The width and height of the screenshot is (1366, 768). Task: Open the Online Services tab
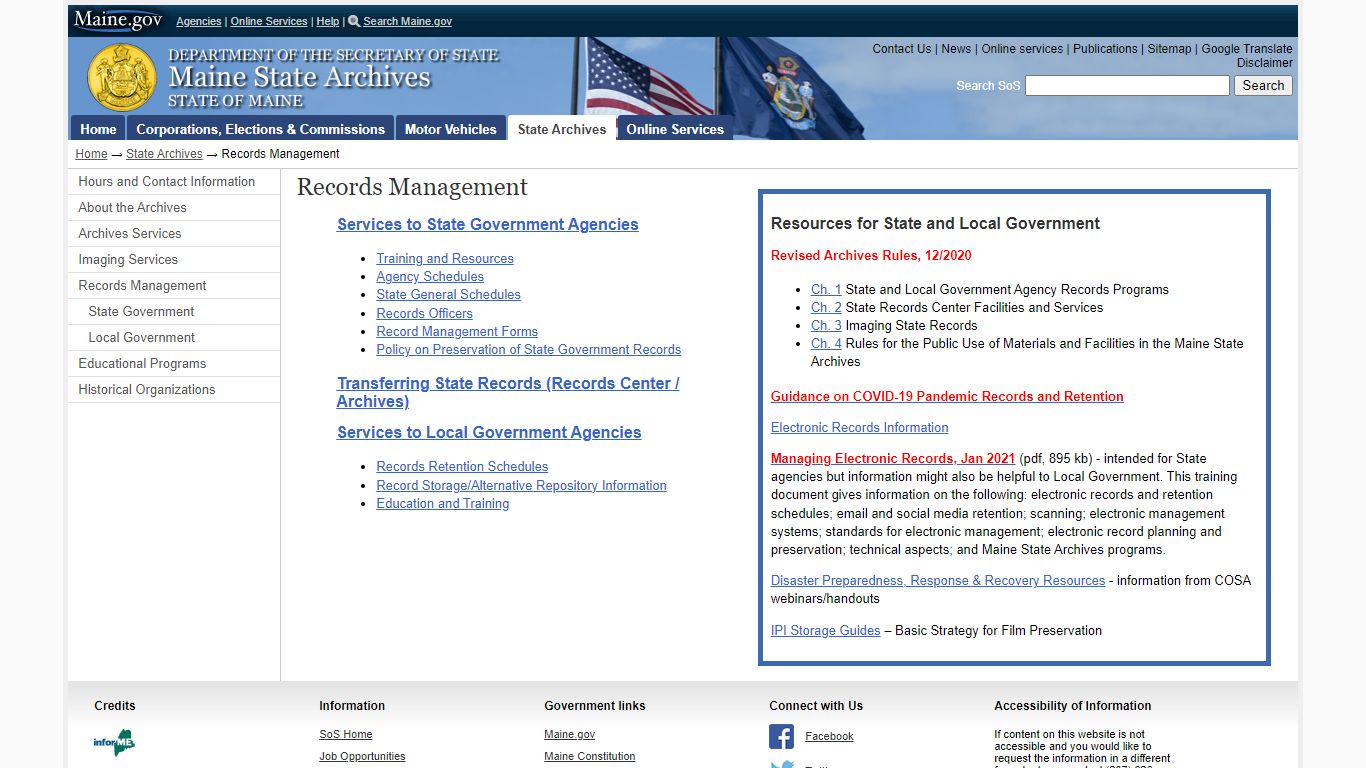675,129
